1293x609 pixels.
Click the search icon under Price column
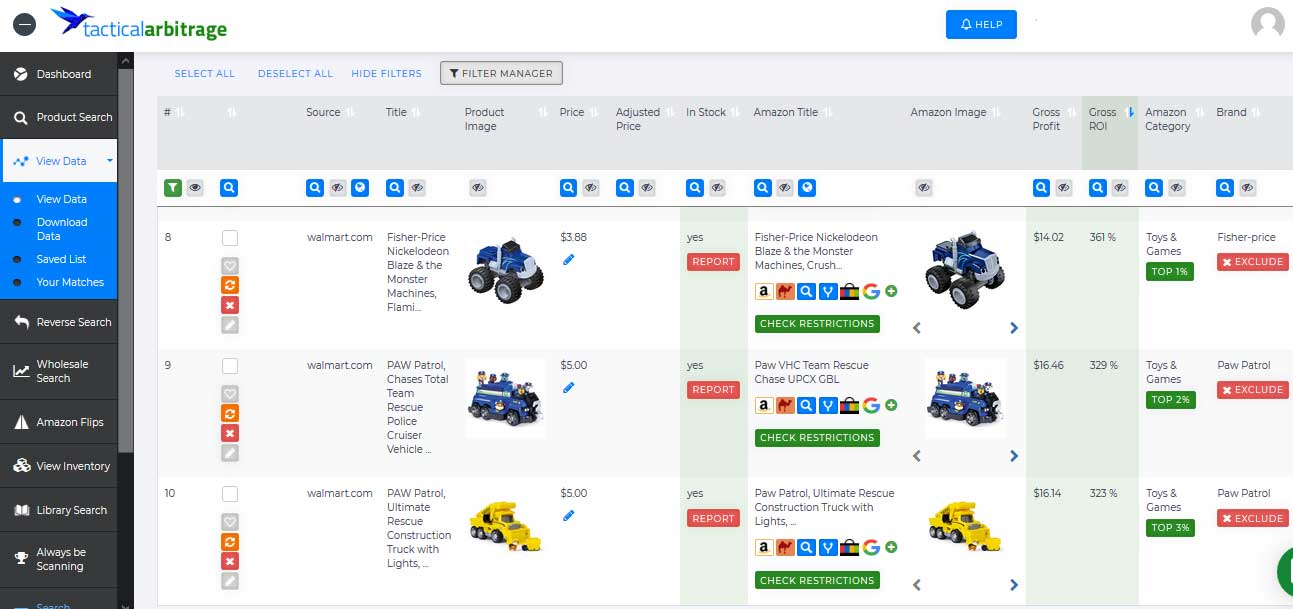click(x=568, y=187)
